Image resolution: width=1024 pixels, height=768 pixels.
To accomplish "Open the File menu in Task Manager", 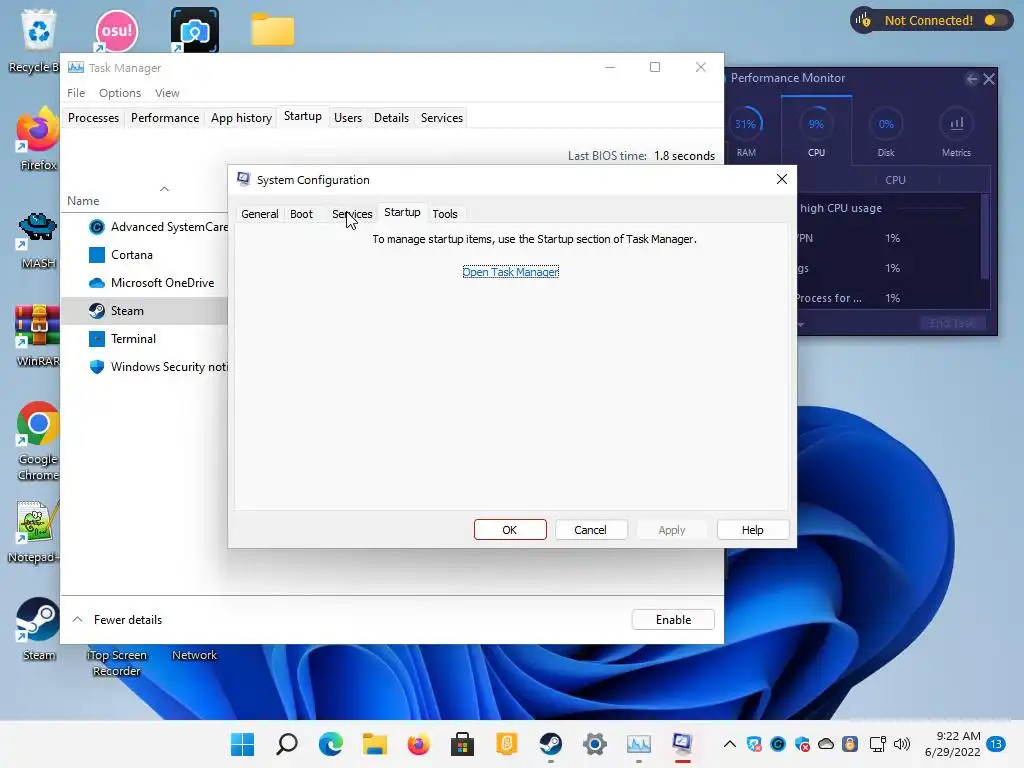I will [x=76, y=93].
